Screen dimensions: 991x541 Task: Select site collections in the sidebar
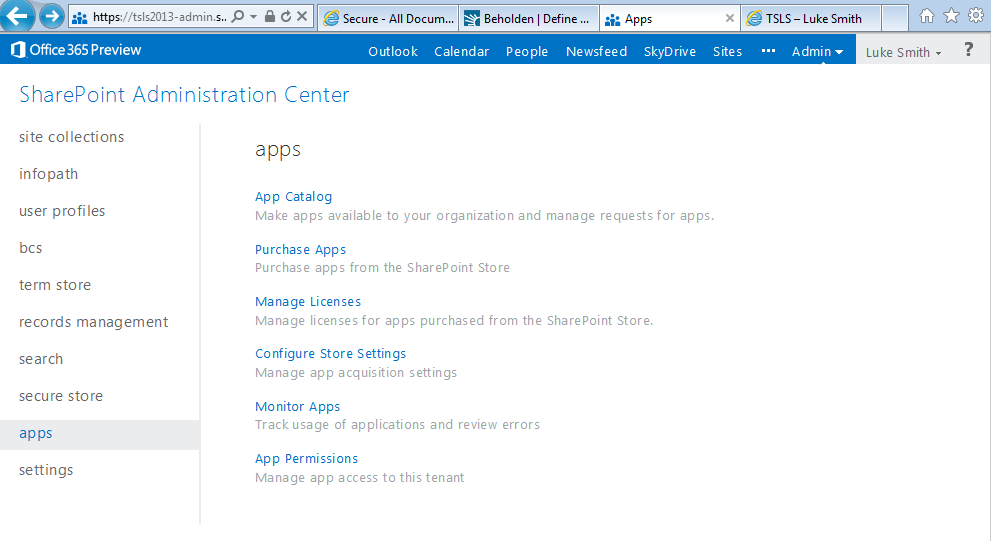[x=72, y=137]
